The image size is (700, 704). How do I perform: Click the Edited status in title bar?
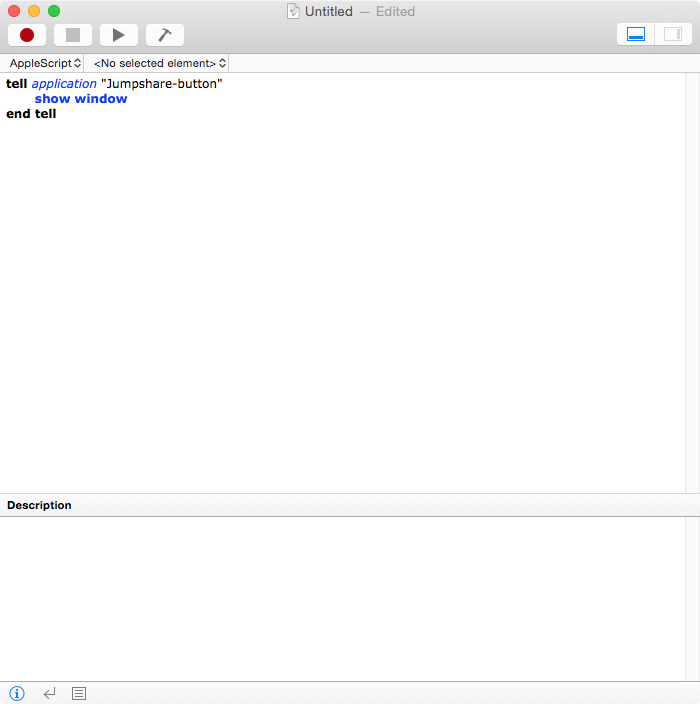[395, 11]
